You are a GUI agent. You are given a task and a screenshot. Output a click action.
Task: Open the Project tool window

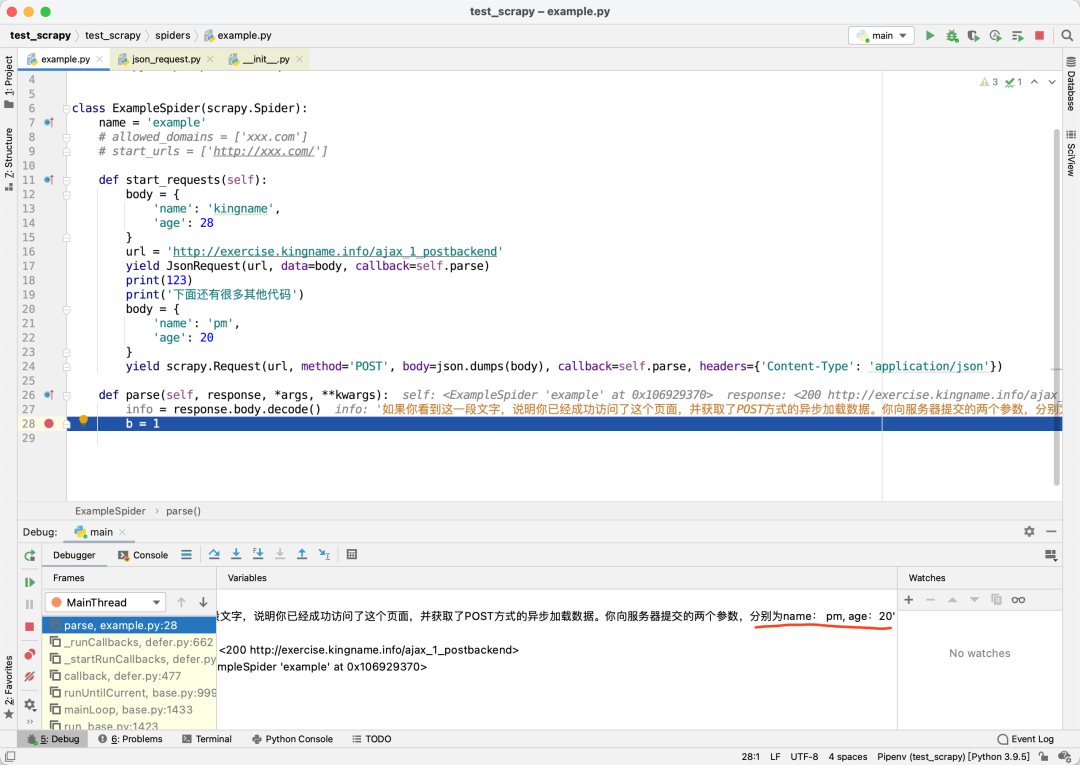click(8, 81)
